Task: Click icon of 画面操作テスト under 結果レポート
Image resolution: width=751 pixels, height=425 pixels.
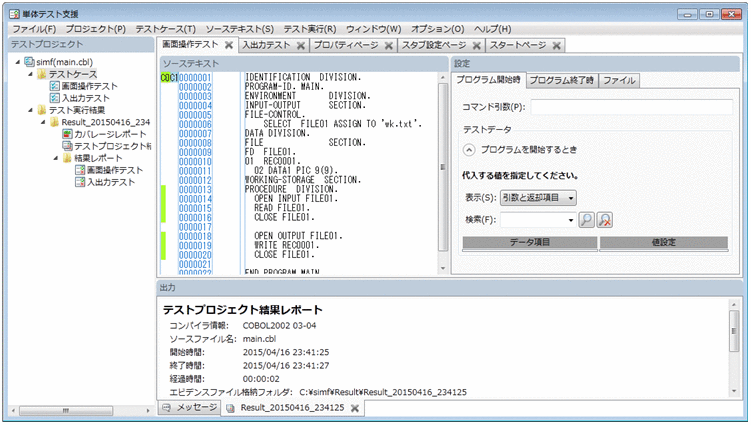Action: coord(80,170)
